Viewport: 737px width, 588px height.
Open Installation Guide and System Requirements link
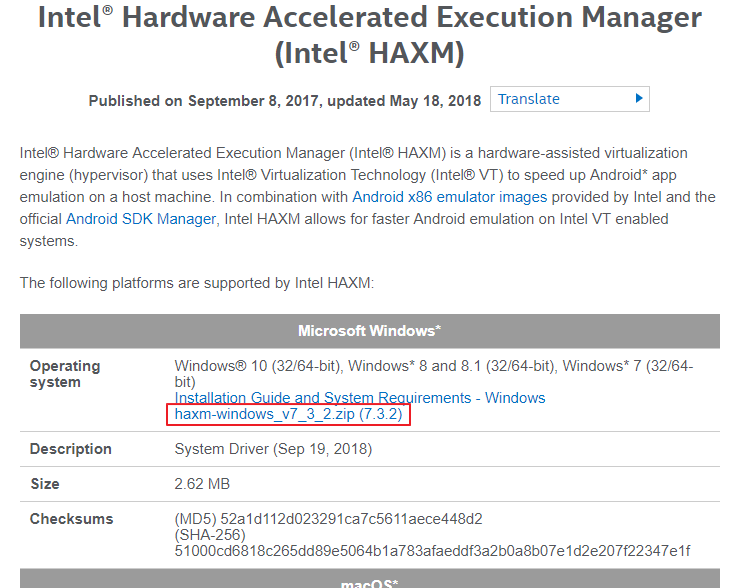click(360, 398)
